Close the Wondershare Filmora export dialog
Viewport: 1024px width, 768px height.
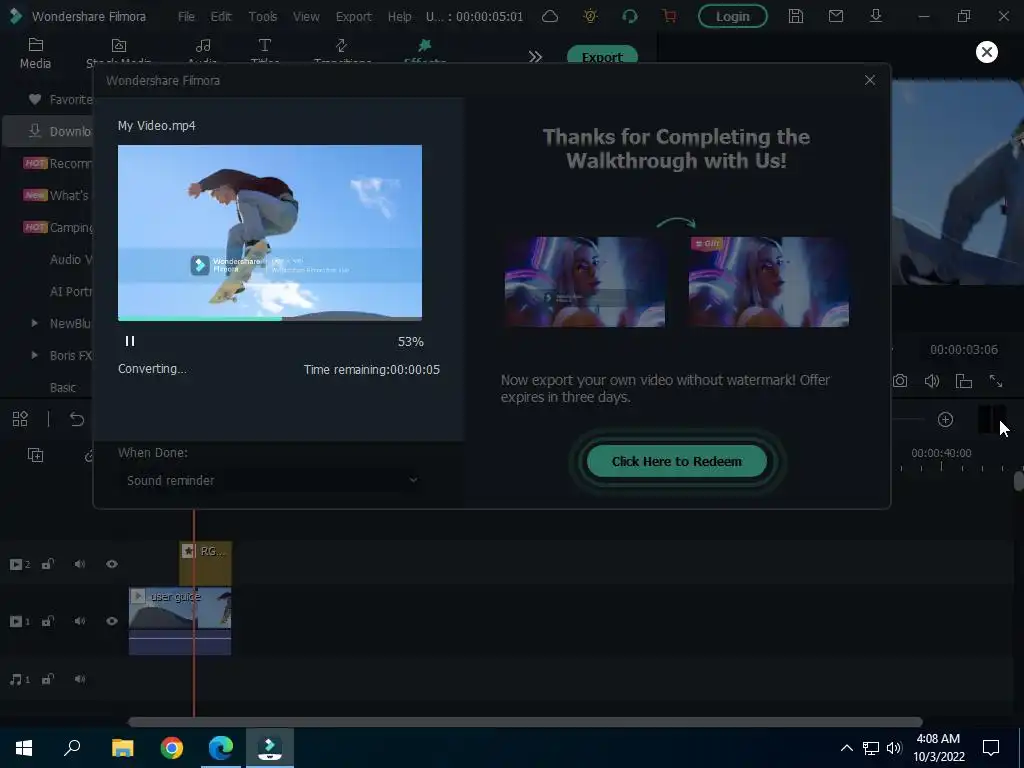[x=870, y=80]
